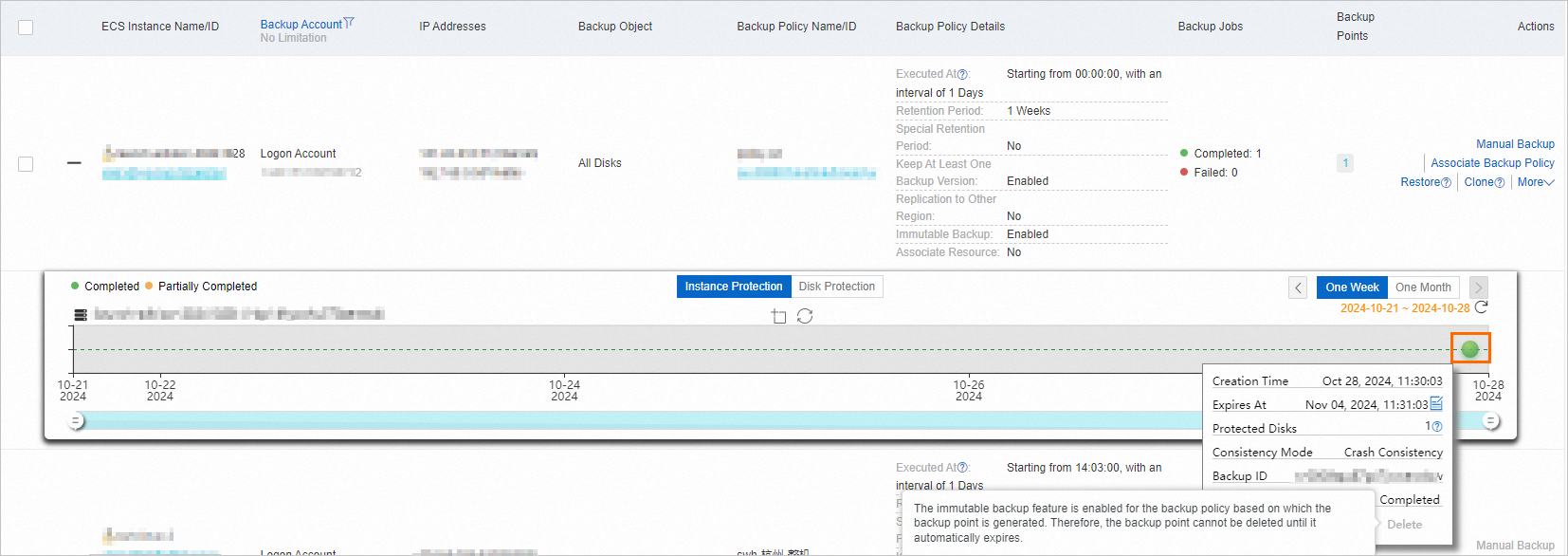Click the blurred ECS instance ID link in first row
1568x556 pixels.
click(x=164, y=174)
